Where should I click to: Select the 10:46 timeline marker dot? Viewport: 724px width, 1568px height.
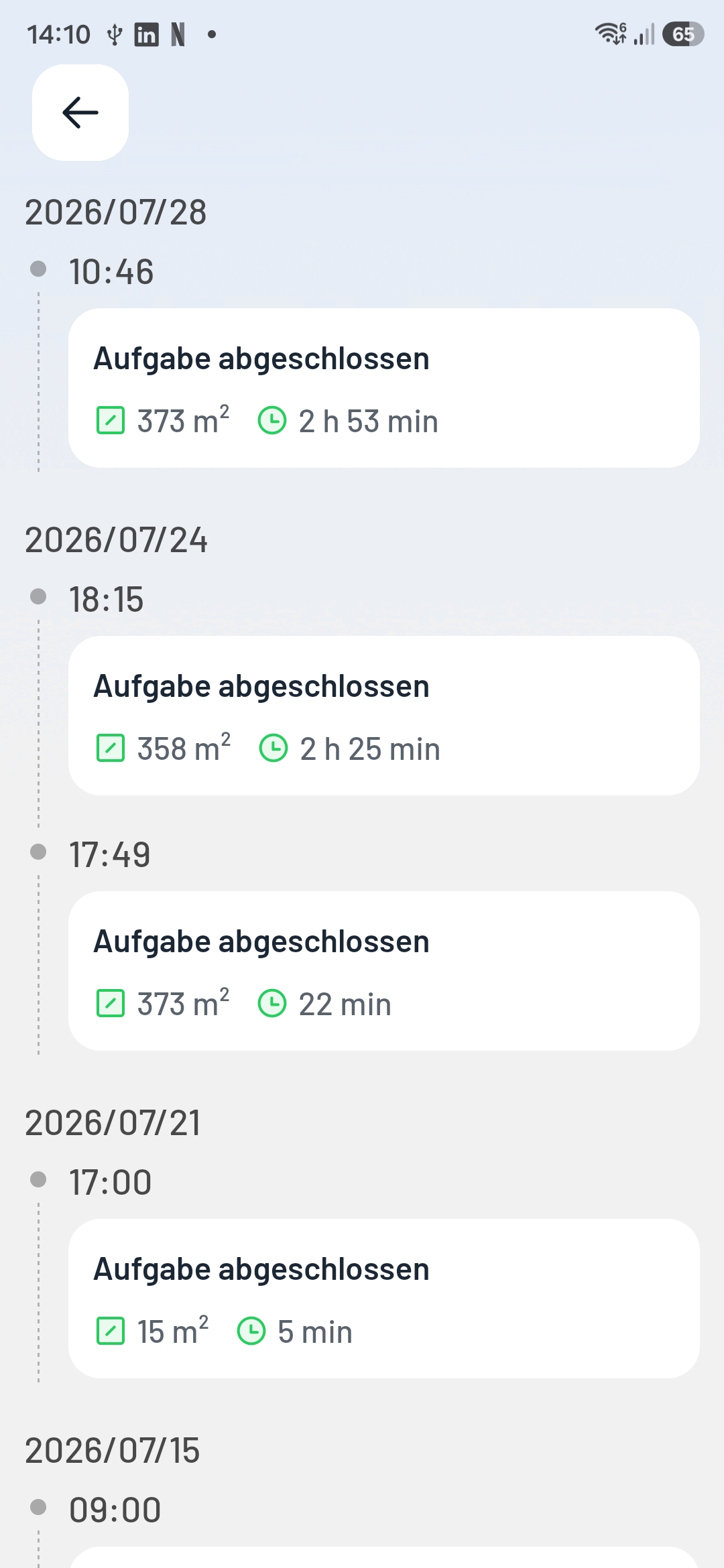coord(39,269)
